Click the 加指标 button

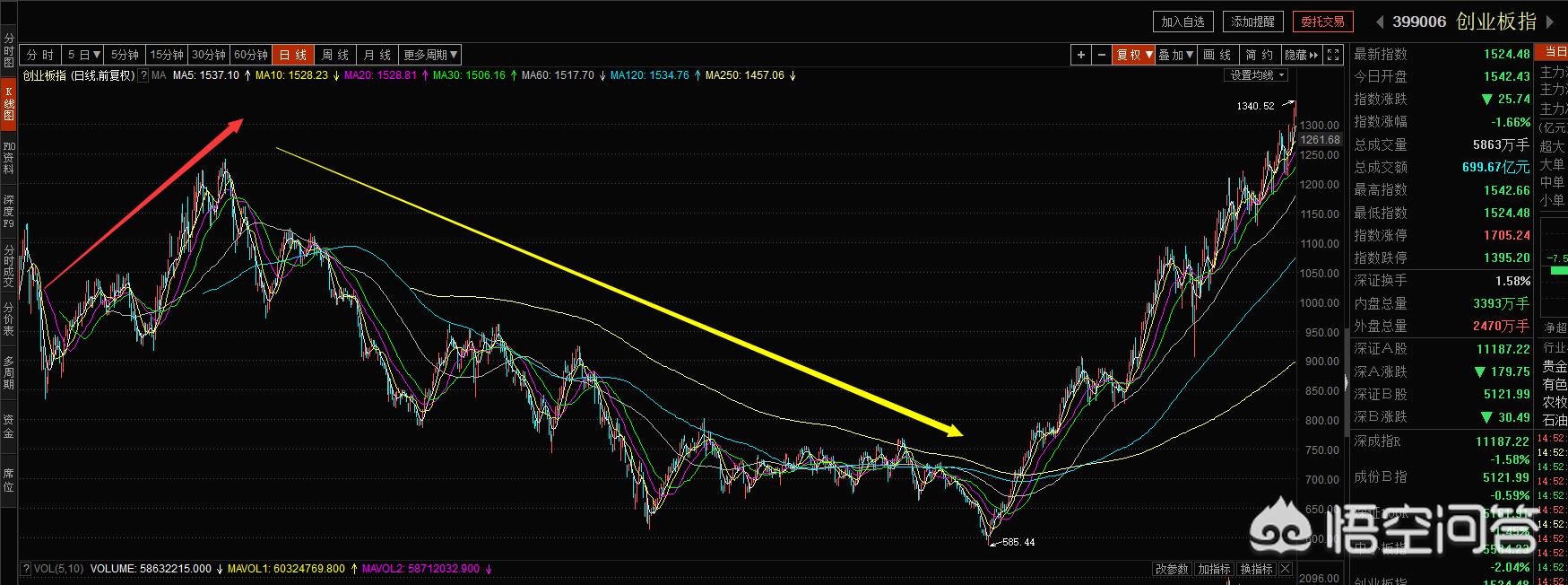1214,569
